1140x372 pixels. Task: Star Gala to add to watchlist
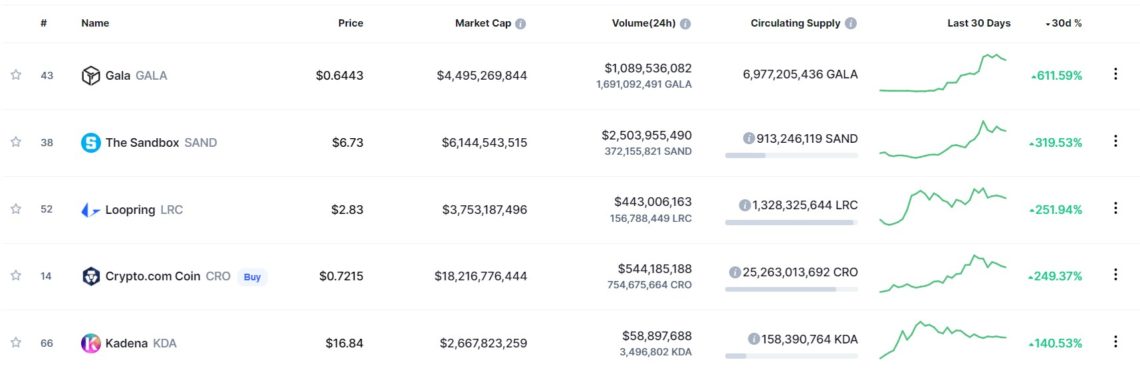[15, 75]
